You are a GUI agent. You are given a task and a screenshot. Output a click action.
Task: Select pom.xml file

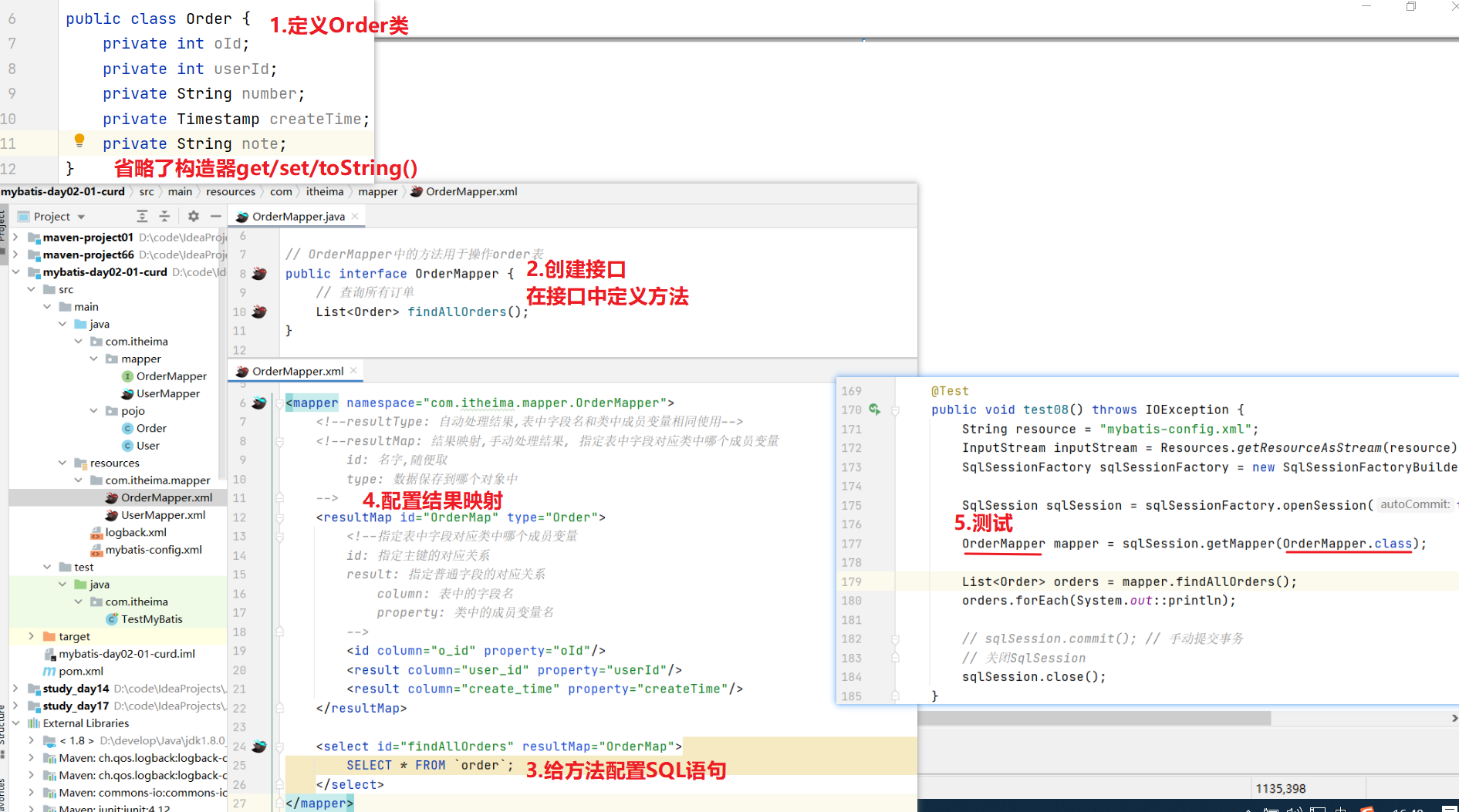tap(73, 671)
